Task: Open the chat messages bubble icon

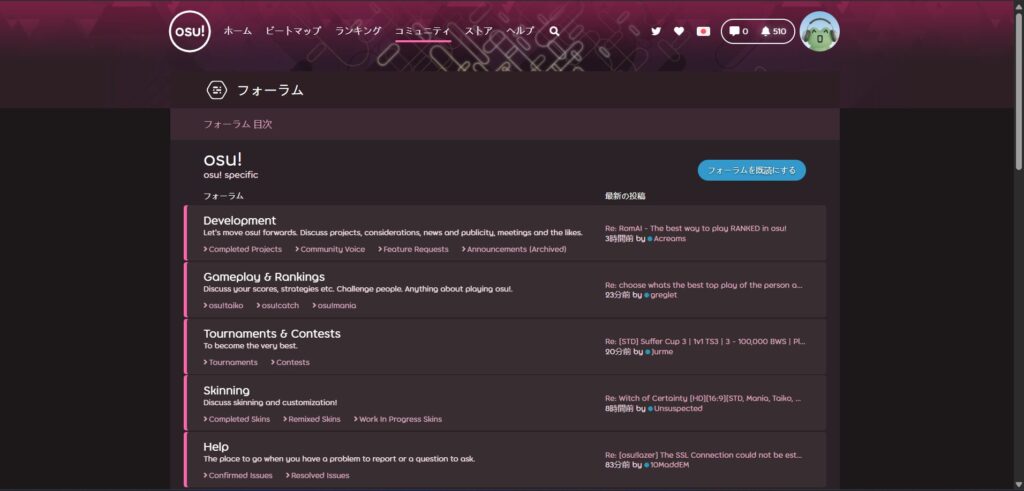Action: [739, 31]
